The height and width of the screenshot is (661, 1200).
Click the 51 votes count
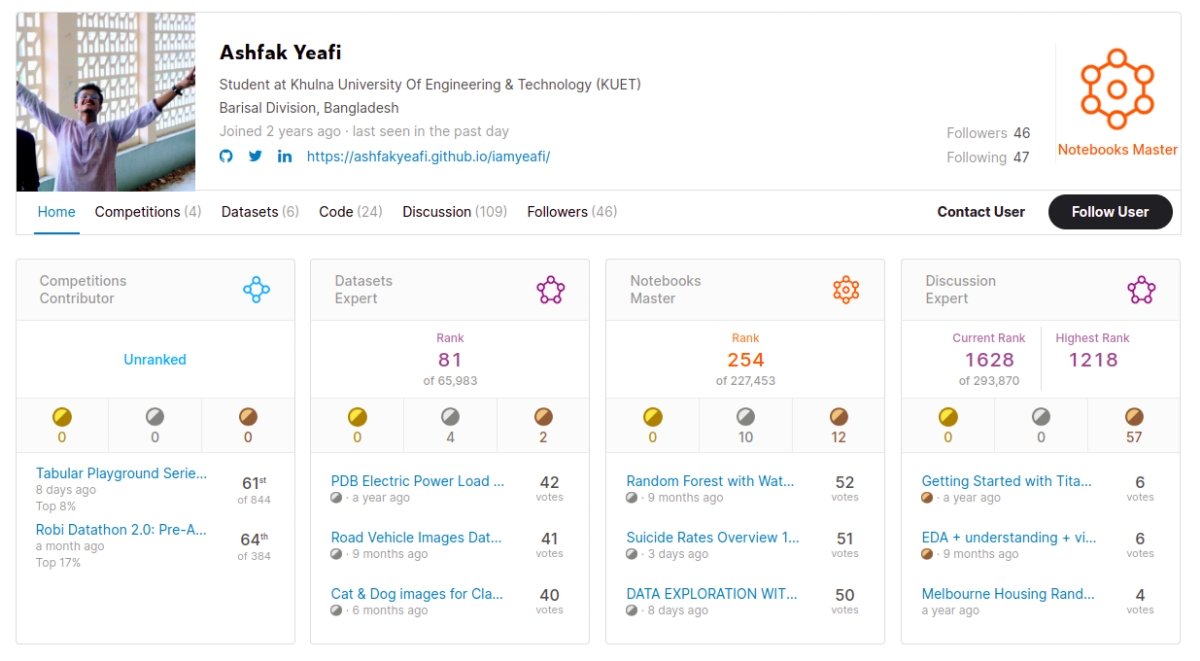coord(845,544)
